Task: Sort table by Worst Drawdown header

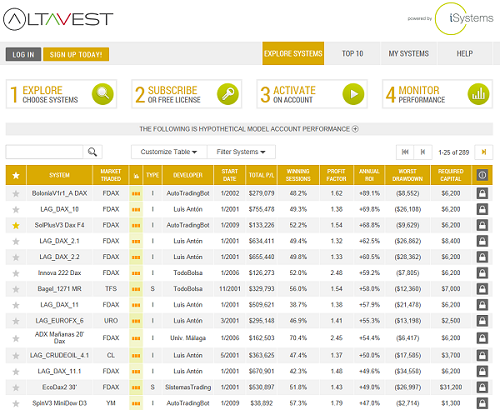Action: click(407, 175)
